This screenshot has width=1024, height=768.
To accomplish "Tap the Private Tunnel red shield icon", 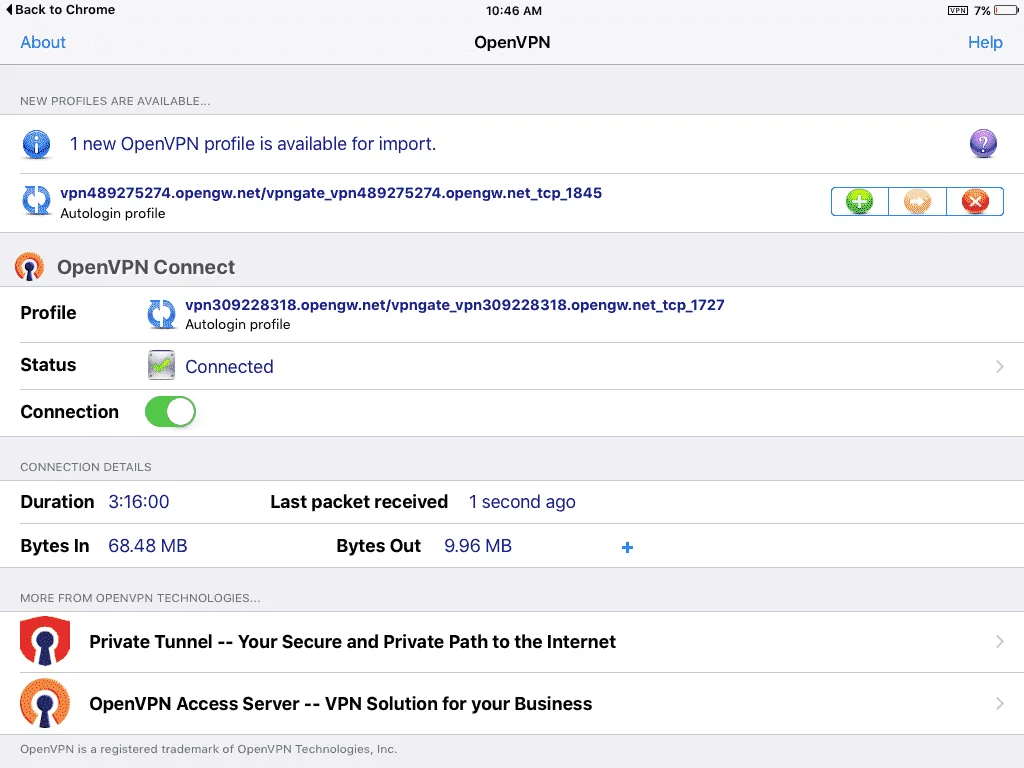I will pyautogui.click(x=45, y=641).
